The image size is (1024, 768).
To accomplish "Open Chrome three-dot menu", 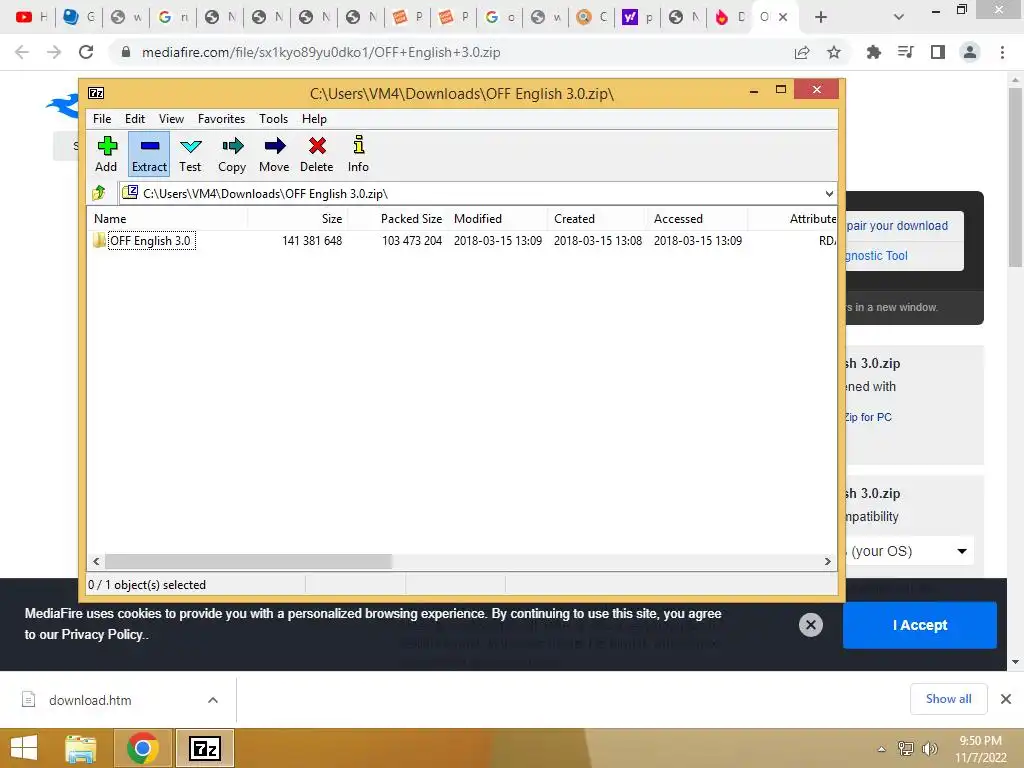I will (x=1002, y=52).
